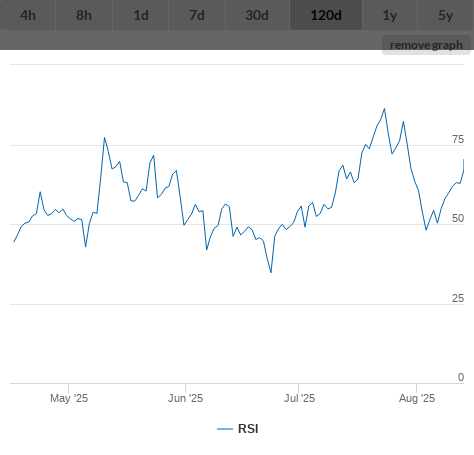Click the Jun '25 axis label

(x=185, y=398)
